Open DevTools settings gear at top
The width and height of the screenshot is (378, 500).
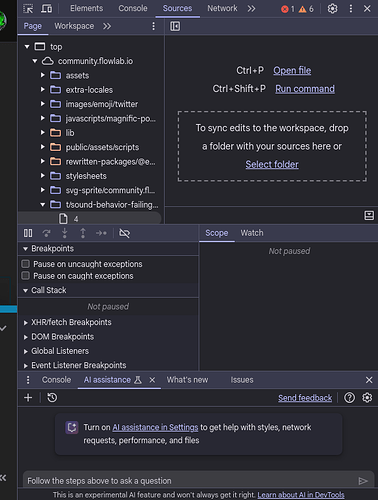(x=332, y=8)
